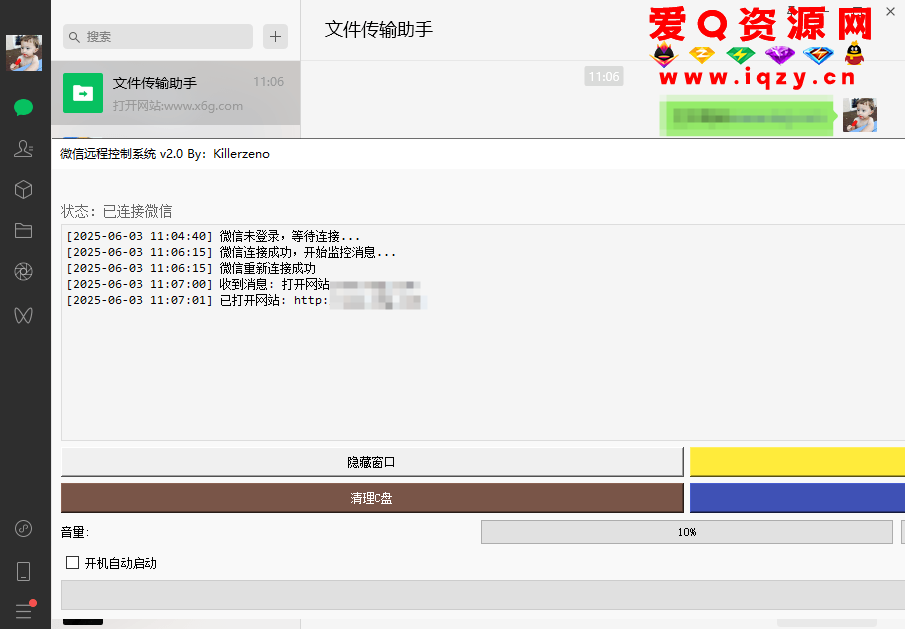Click the 状态: 已连接微信 status label
905x629 pixels.
coord(117,212)
